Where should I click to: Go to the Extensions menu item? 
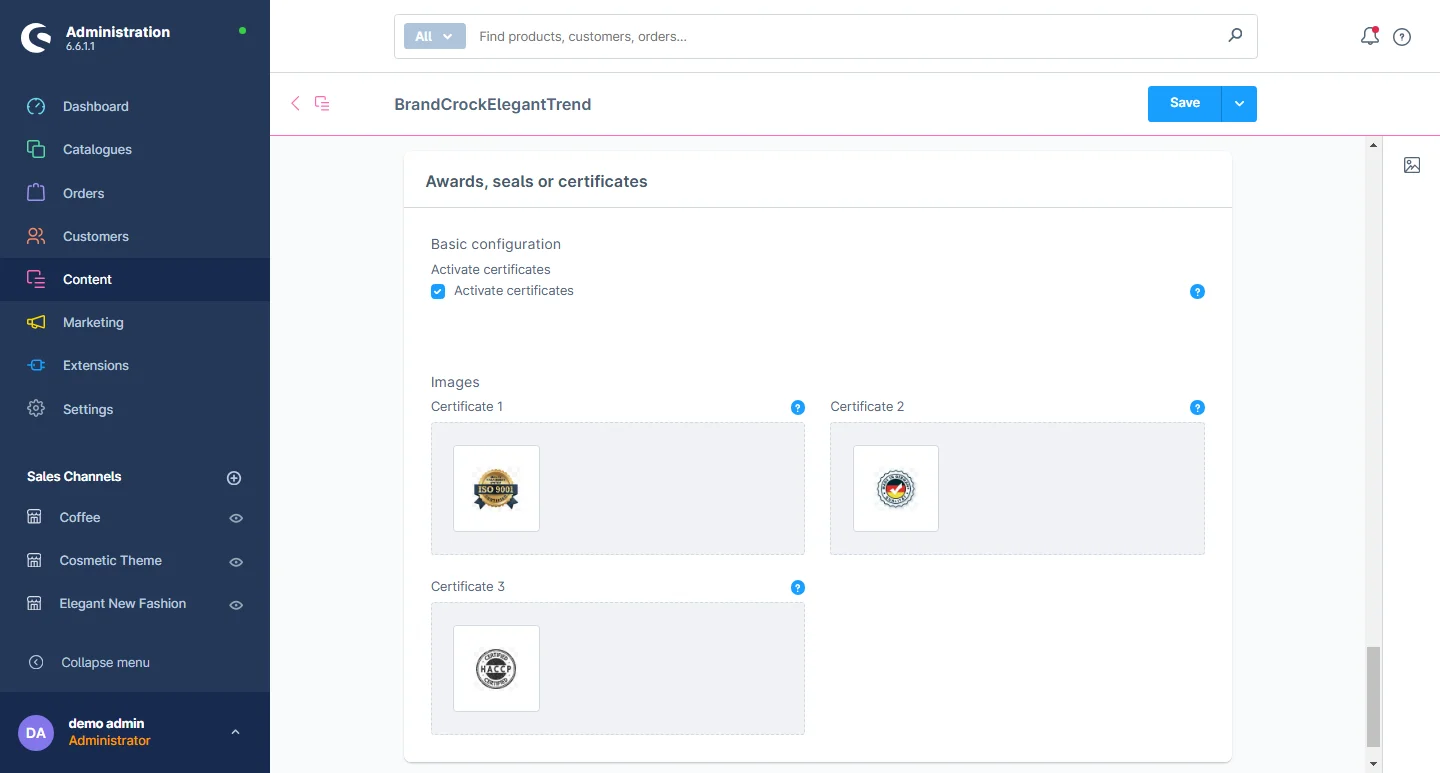[95, 365]
